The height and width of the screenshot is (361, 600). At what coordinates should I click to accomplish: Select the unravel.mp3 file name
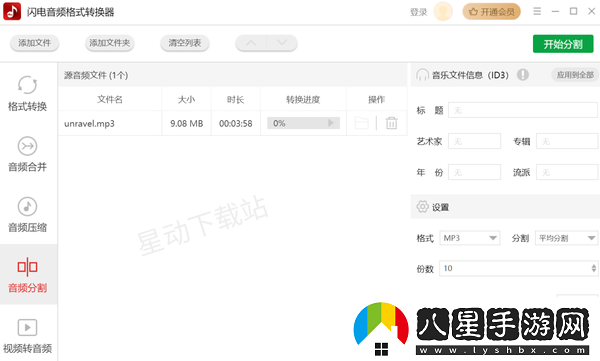(90, 123)
